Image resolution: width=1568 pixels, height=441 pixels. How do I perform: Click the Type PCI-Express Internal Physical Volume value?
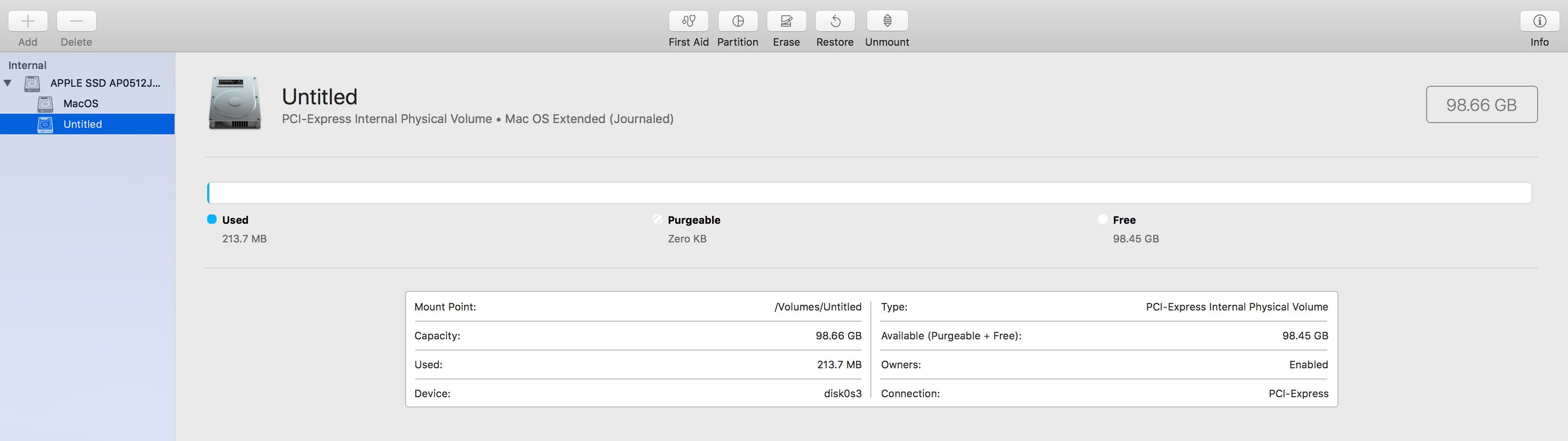point(1237,307)
